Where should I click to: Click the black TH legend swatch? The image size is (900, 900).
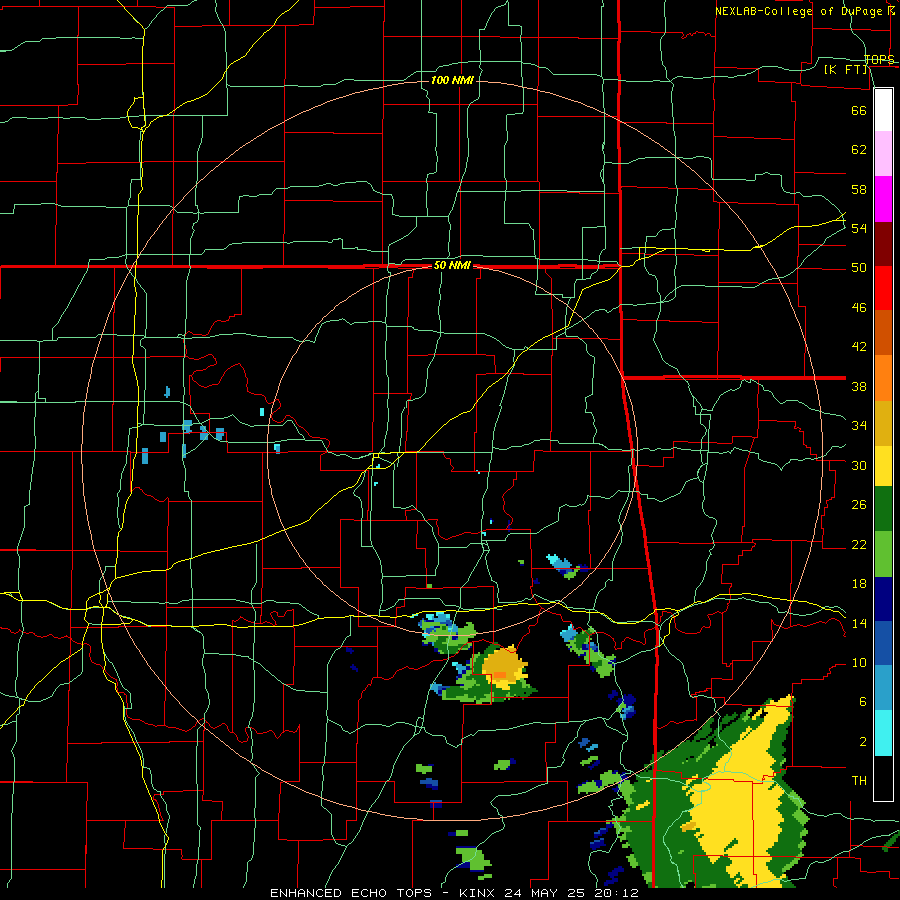(883, 778)
